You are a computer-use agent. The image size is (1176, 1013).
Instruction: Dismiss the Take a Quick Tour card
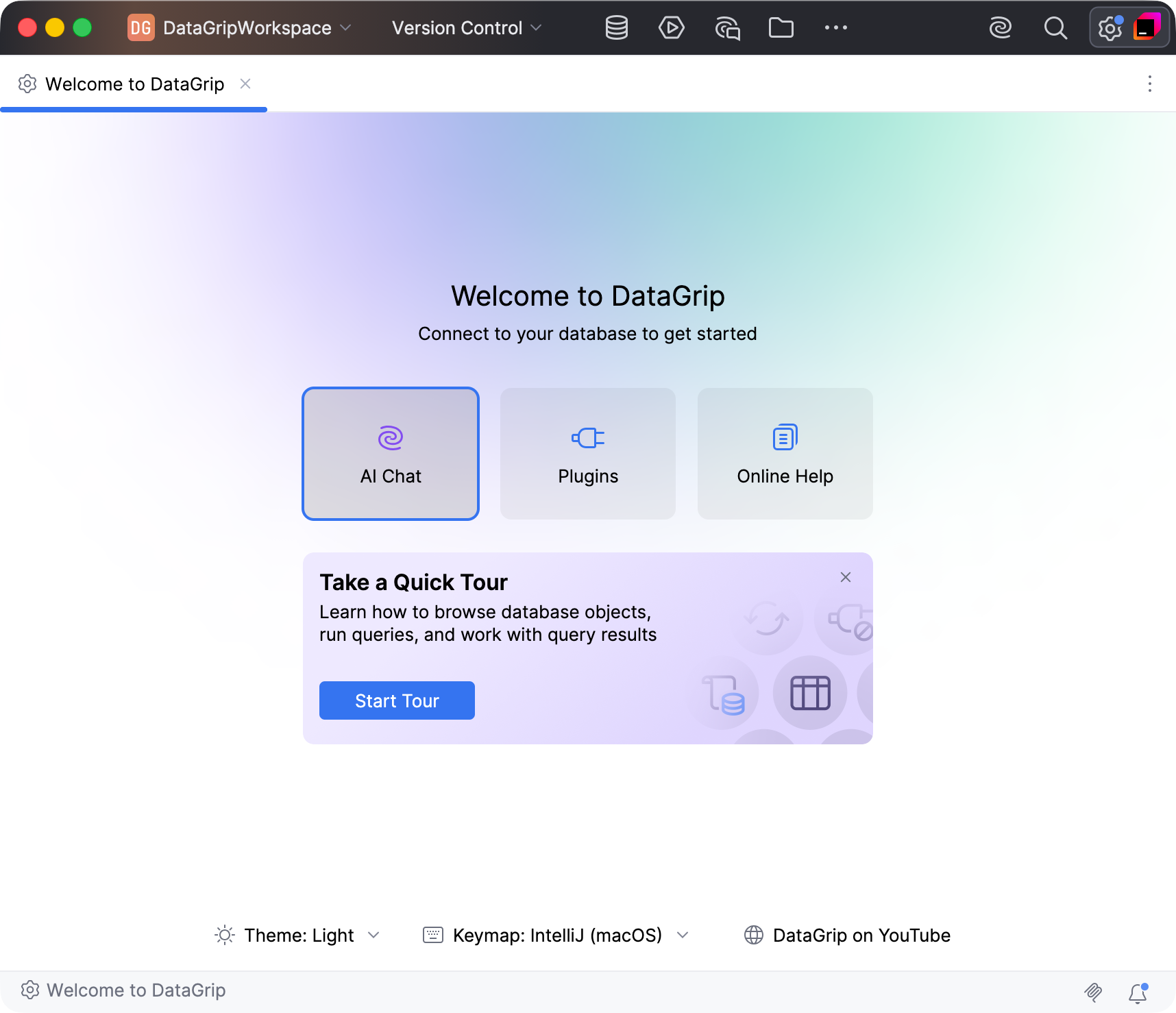pos(846,577)
